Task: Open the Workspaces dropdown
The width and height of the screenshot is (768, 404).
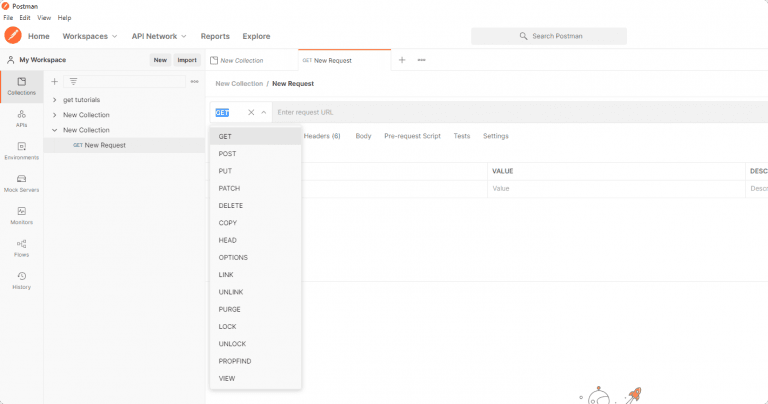Action: 90,36
